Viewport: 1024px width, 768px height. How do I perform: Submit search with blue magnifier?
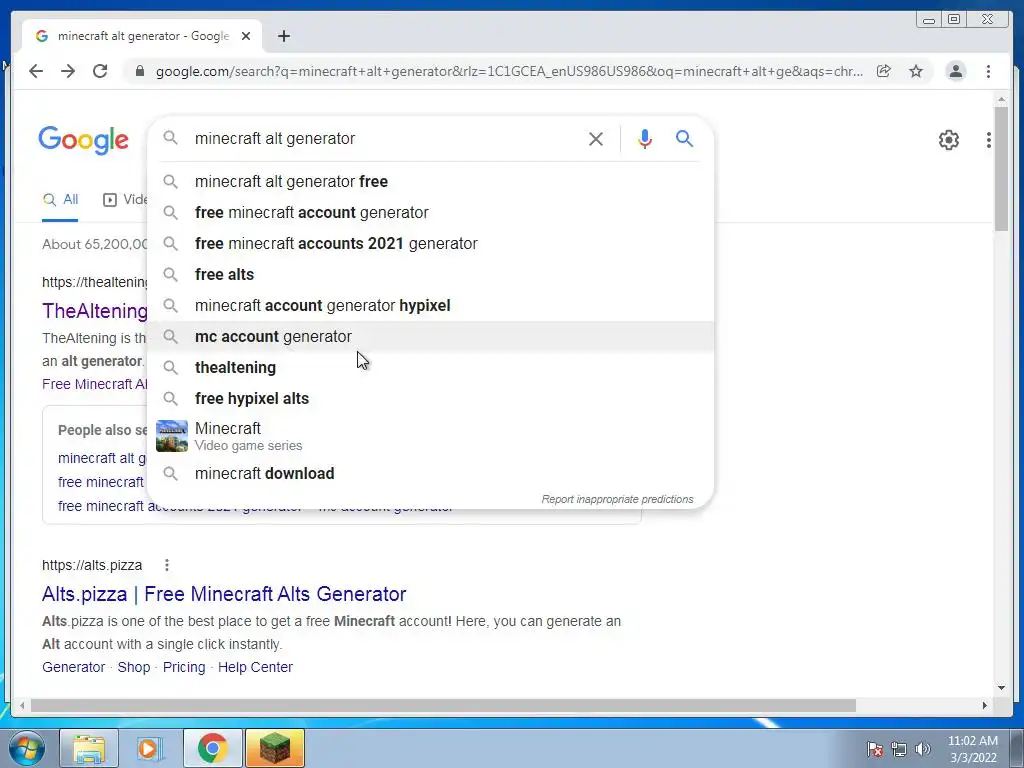pyautogui.click(x=684, y=138)
